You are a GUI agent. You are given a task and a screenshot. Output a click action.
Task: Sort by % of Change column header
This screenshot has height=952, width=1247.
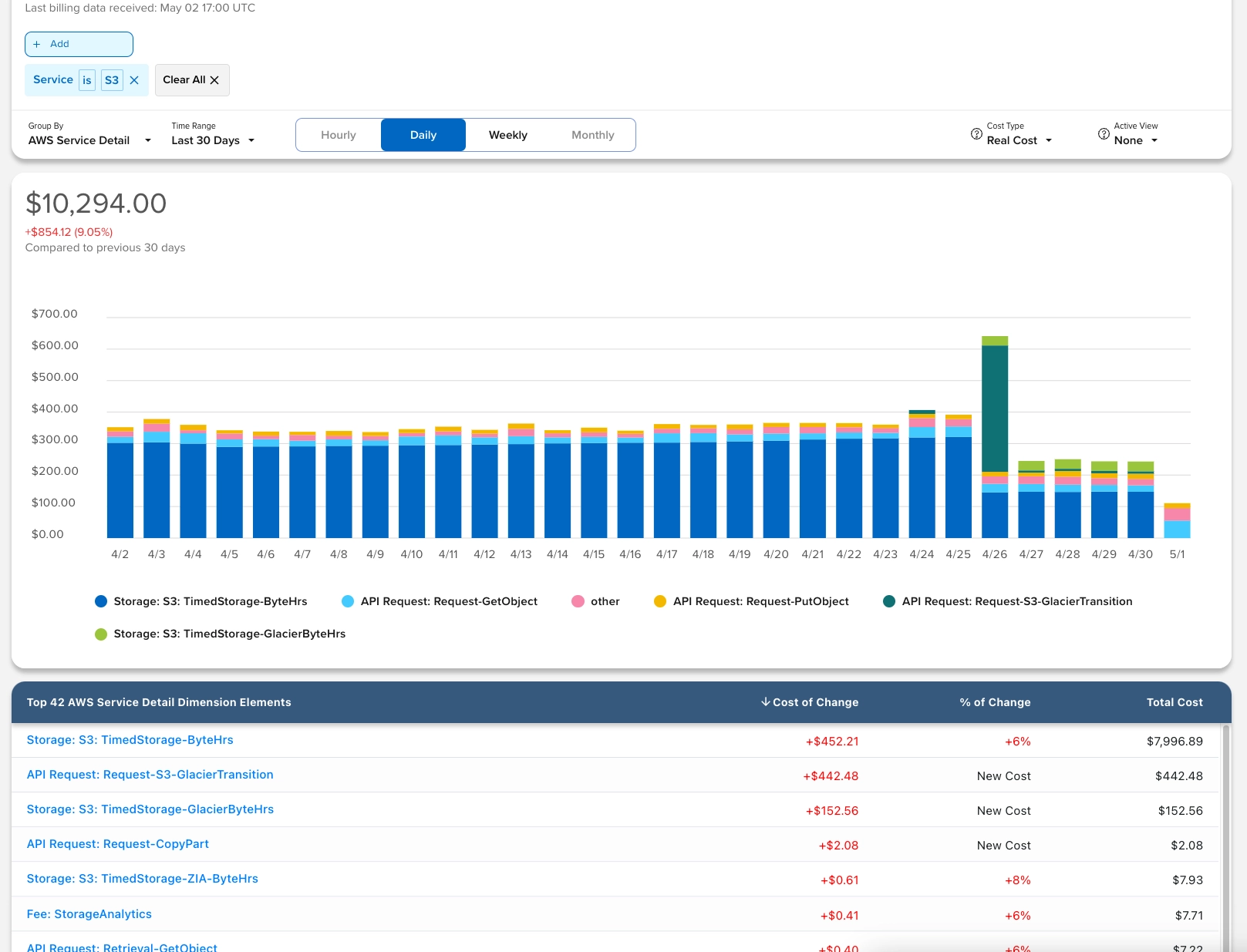[x=995, y=702]
